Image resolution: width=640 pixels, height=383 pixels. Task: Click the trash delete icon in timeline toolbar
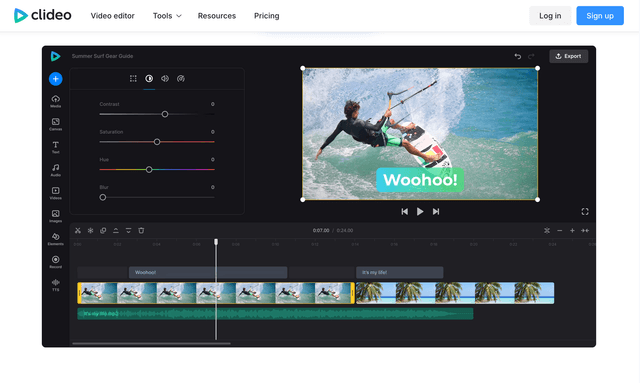141,231
